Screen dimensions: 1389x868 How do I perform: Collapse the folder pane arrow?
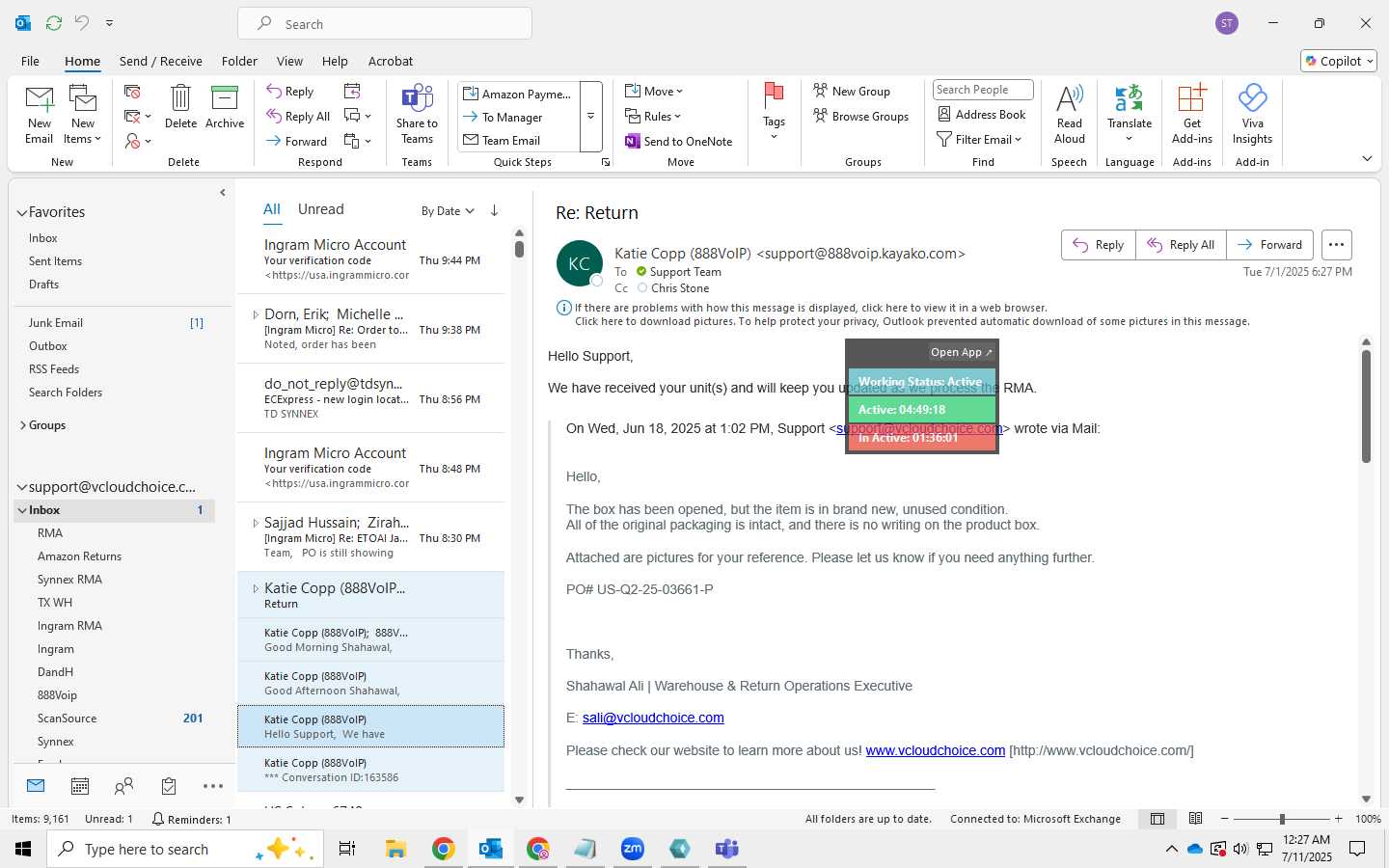point(223,193)
